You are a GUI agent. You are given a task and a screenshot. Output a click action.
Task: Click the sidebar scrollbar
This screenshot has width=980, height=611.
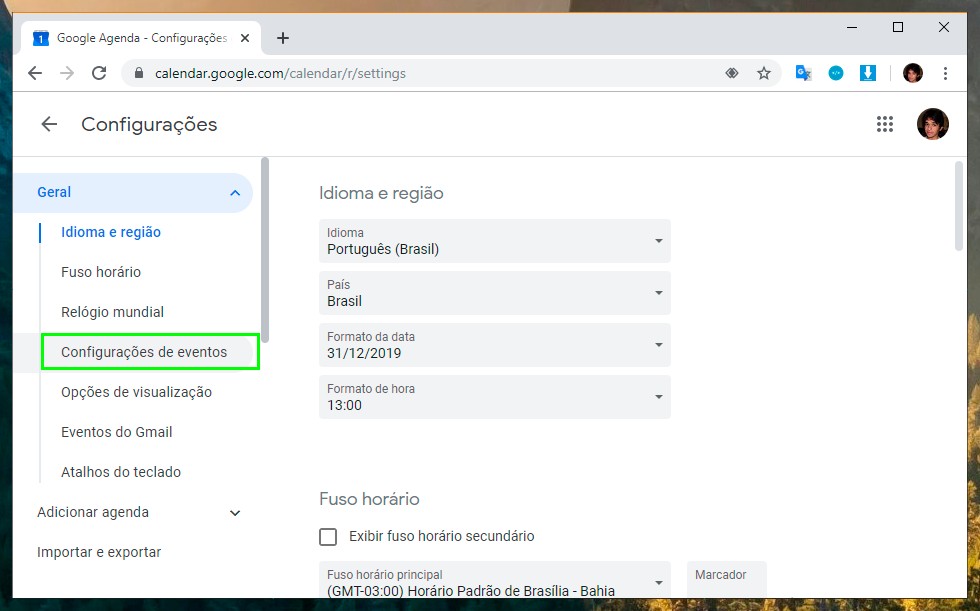click(265, 250)
